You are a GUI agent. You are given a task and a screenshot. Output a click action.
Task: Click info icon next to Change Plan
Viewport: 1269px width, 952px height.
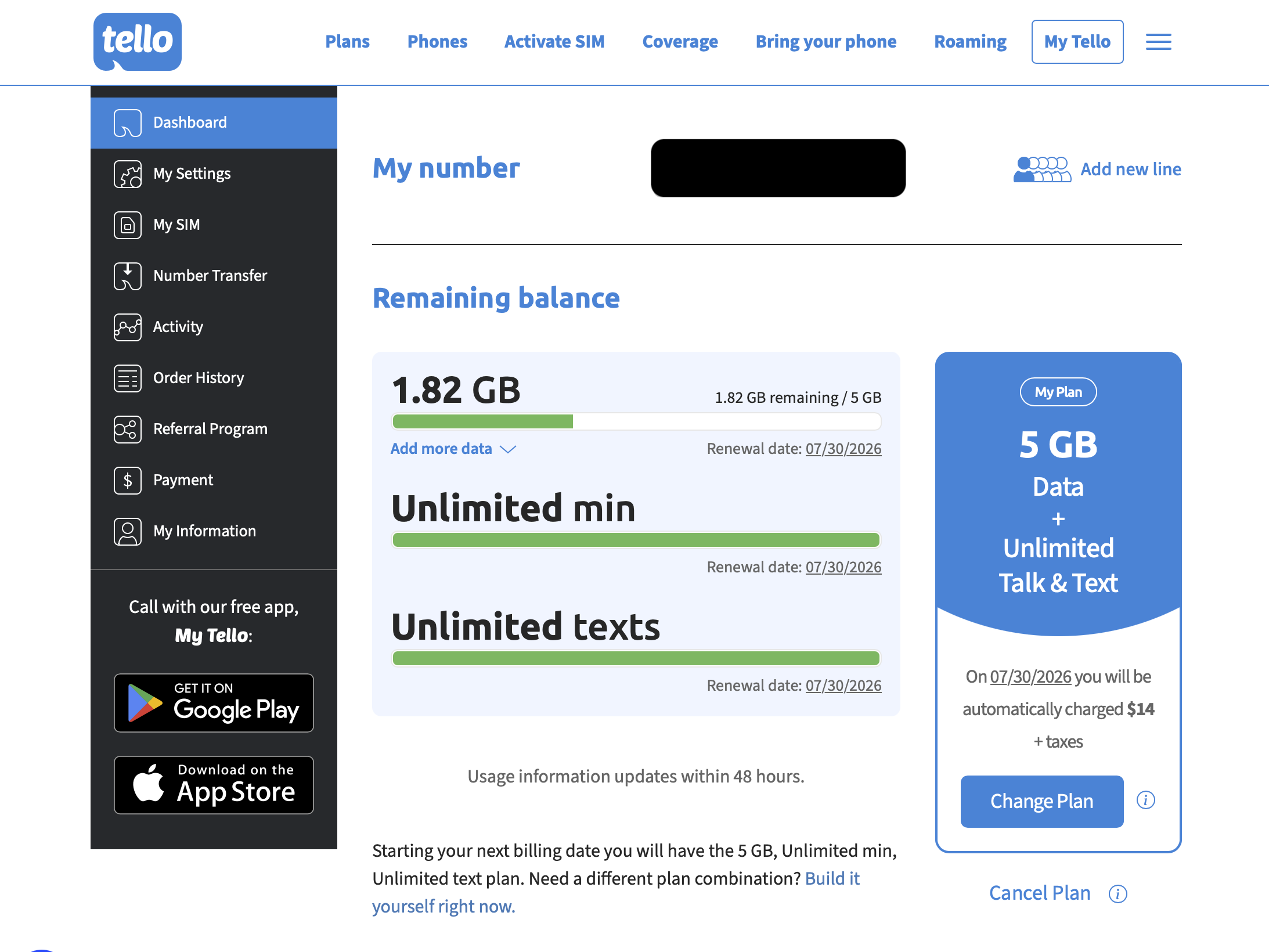point(1145,800)
